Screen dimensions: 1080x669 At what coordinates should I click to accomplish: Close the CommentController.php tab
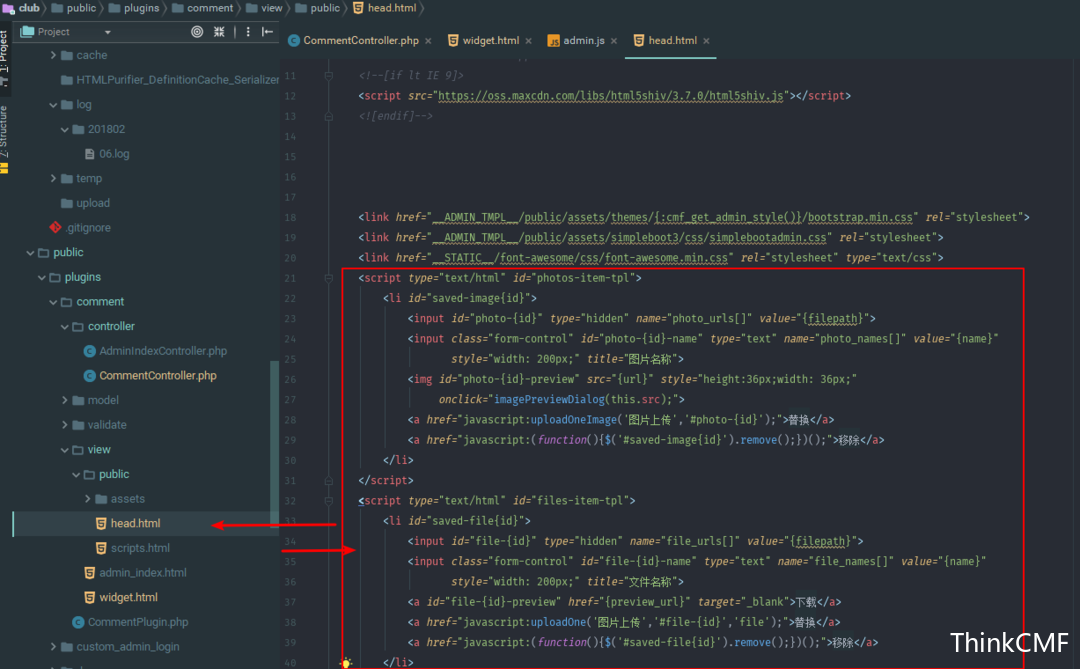428,41
